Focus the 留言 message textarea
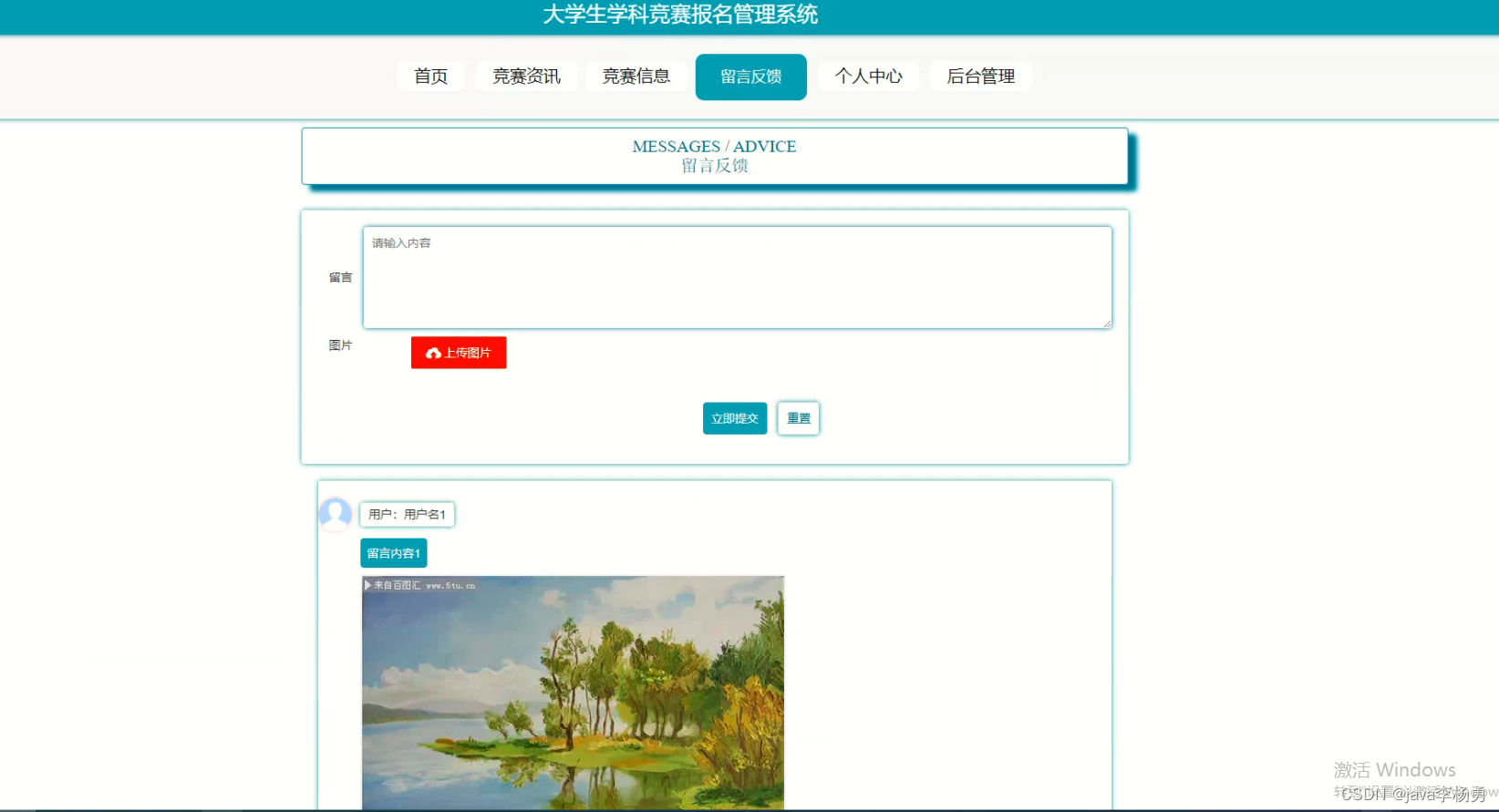Viewport: 1499px width, 812px height. click(x=737, y=277)
